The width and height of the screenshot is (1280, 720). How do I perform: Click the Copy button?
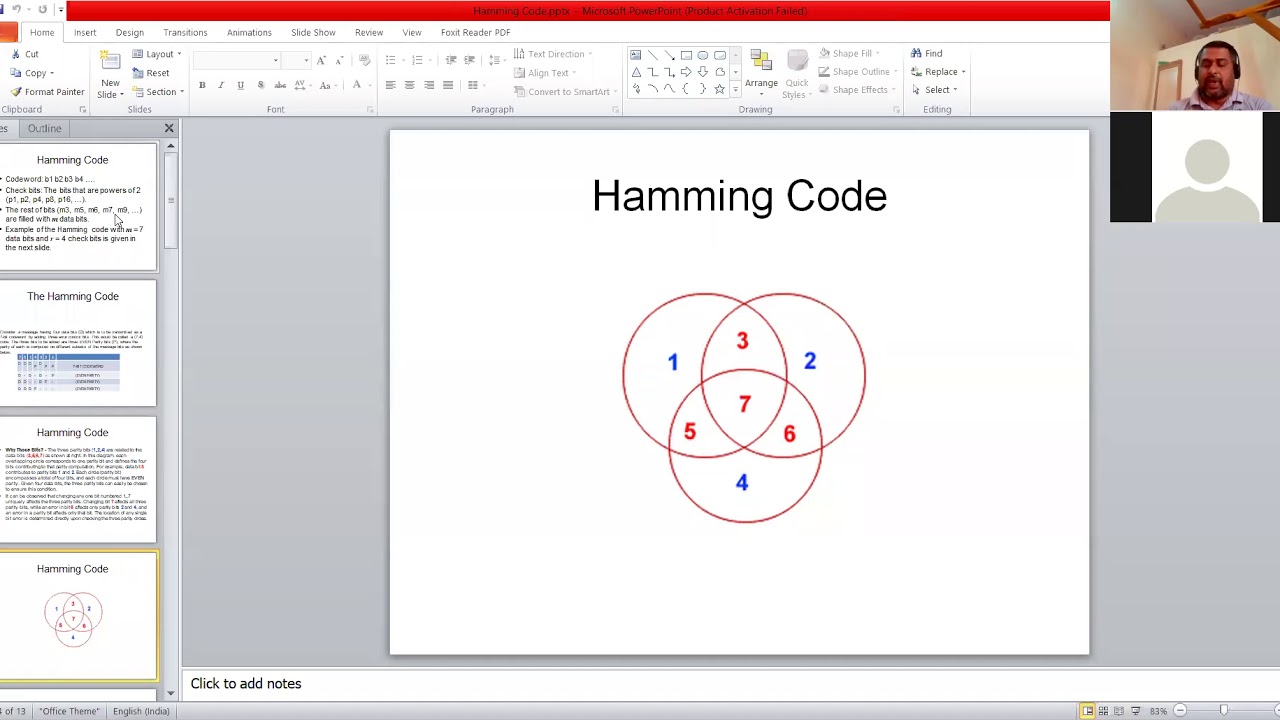pos(33,73)
